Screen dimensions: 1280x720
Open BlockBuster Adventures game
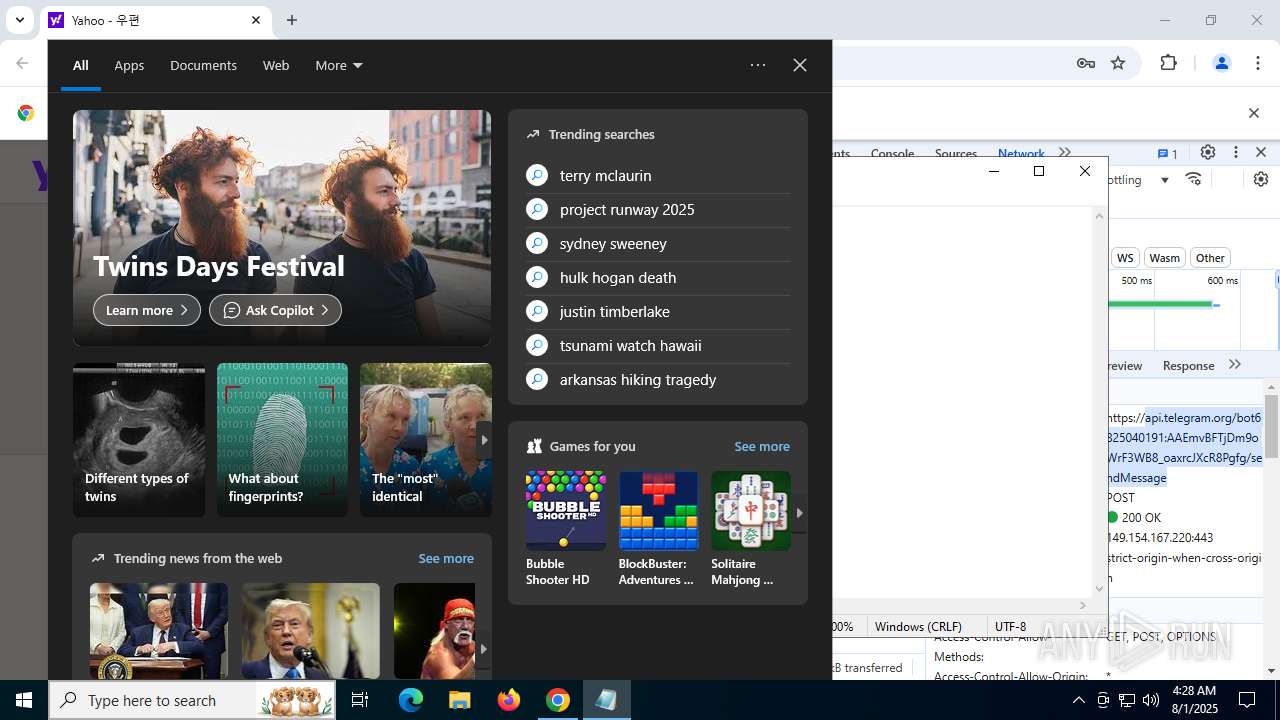click(658, 528)
